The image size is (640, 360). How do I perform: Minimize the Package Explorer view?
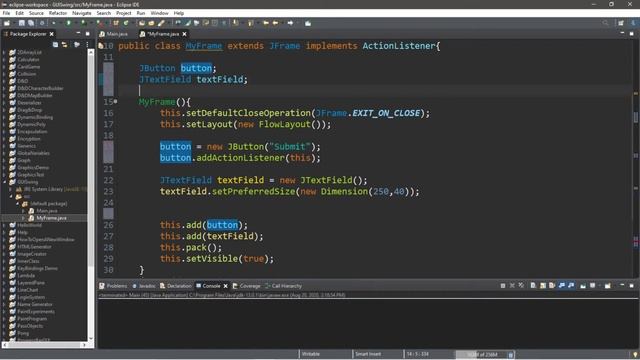pyautogui.click(x=78, y=33)
